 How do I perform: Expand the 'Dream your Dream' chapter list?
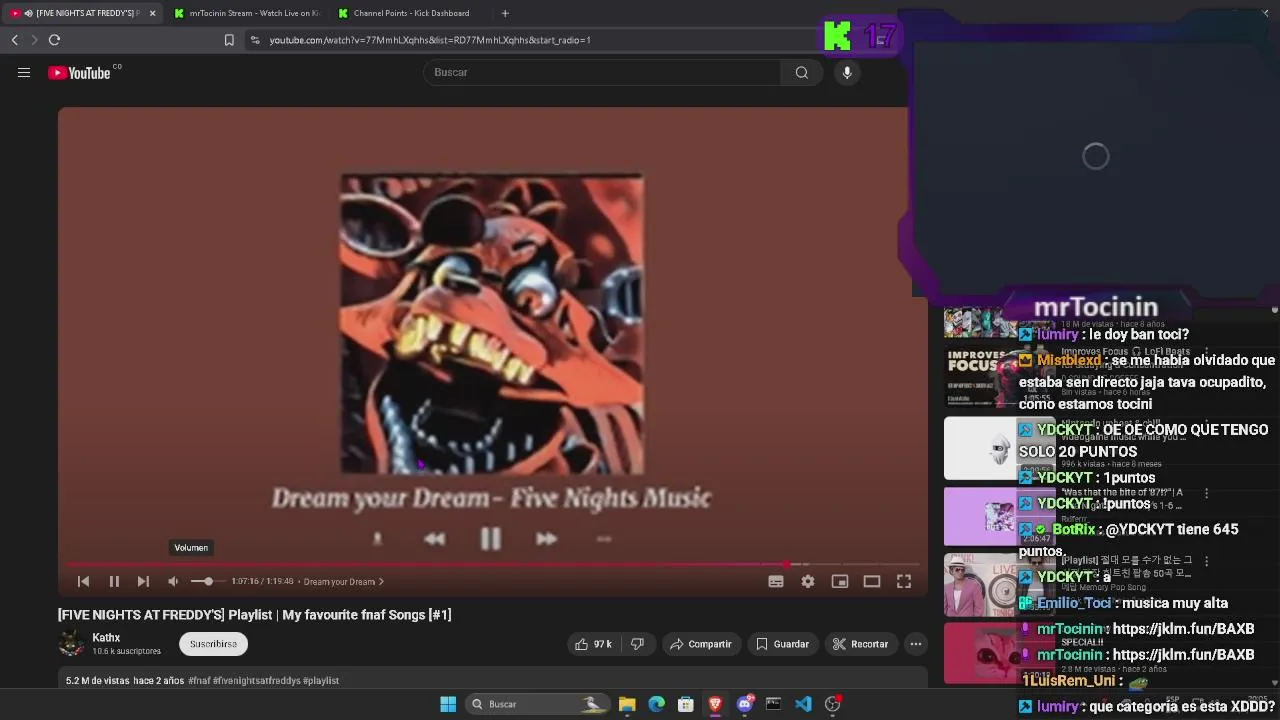tap(344, 581)
